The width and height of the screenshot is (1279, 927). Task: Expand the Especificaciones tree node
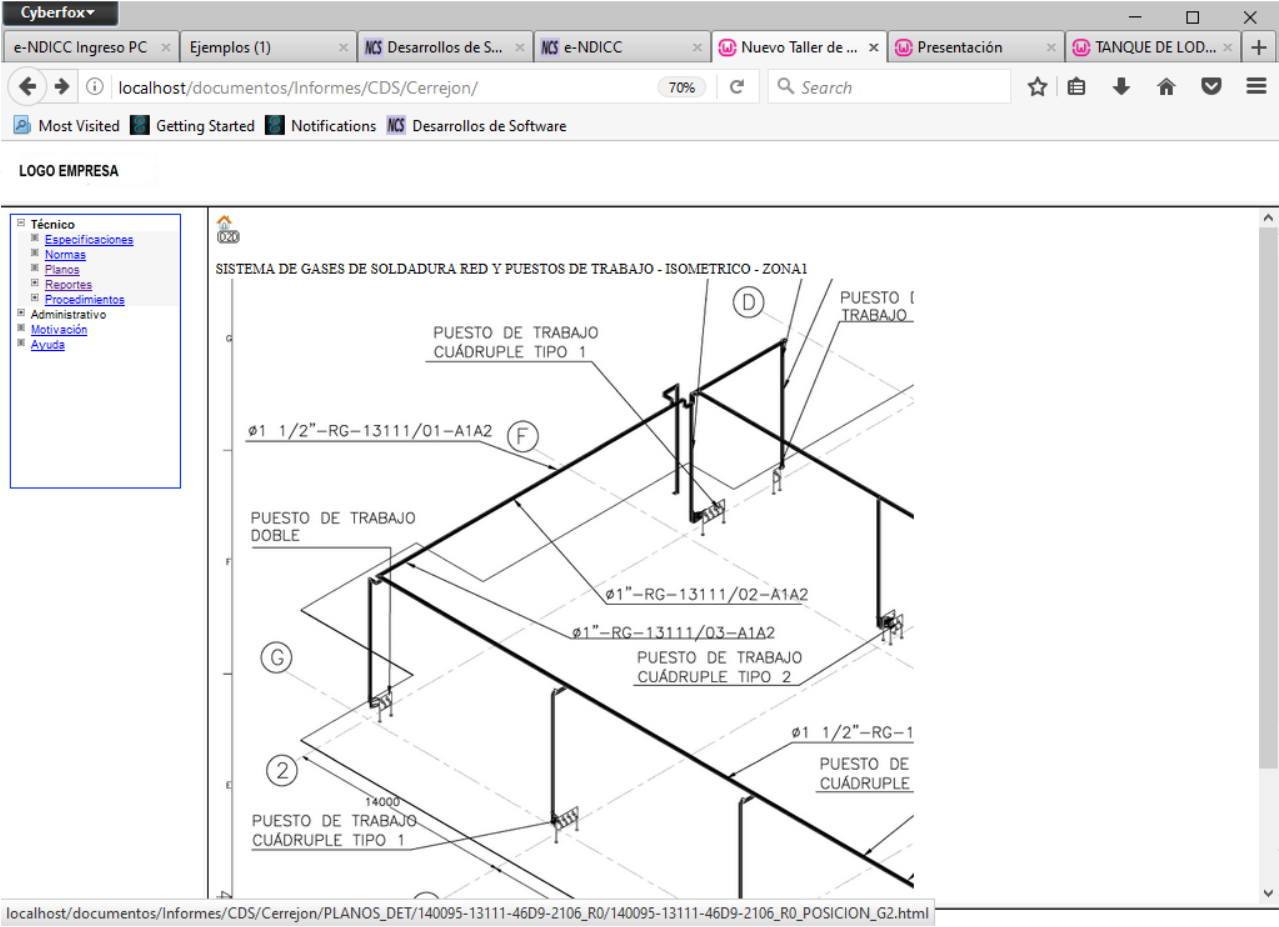(35, 238)
